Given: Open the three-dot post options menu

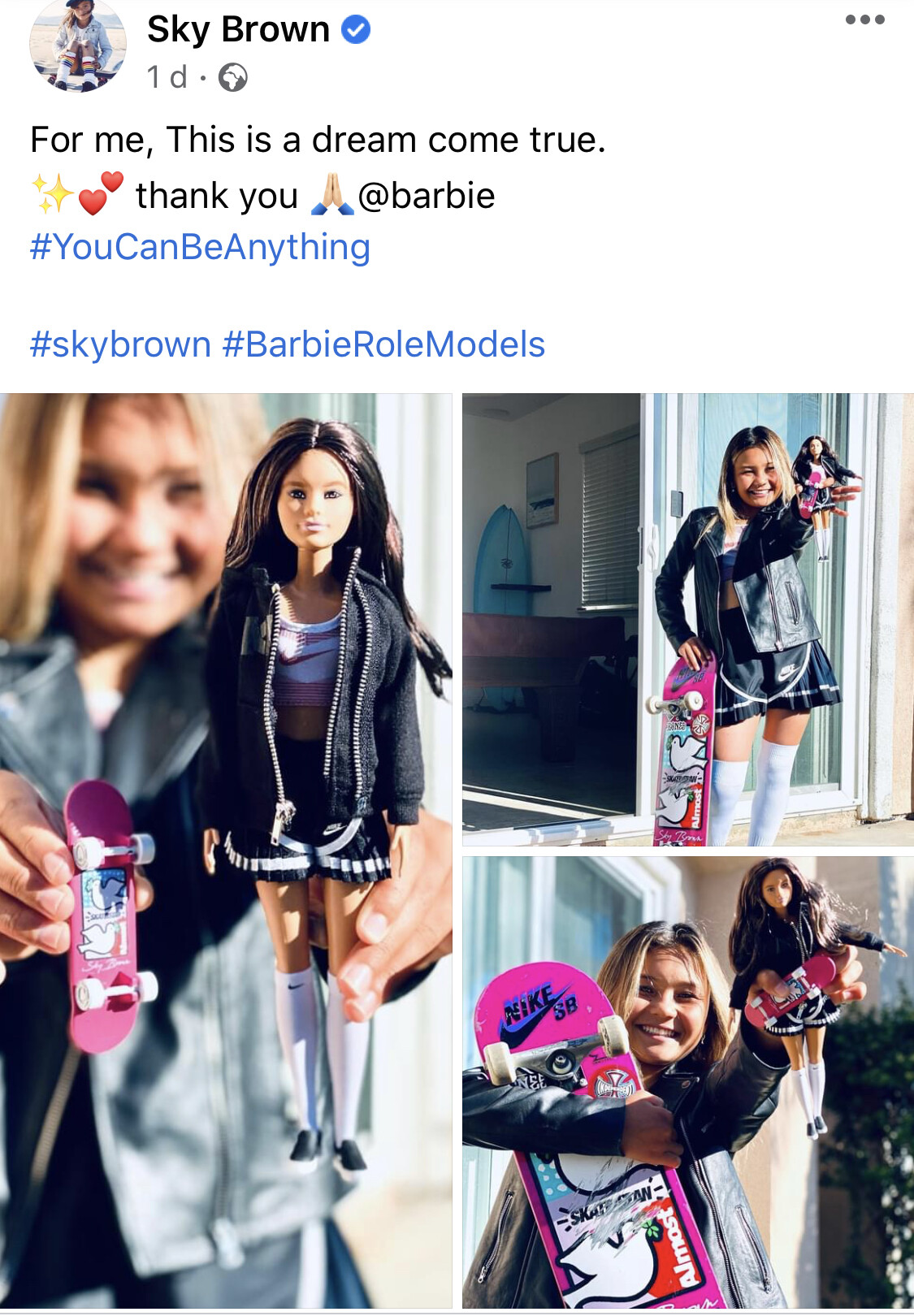Looking at the screenshot, I should click(x=864, y=19).
